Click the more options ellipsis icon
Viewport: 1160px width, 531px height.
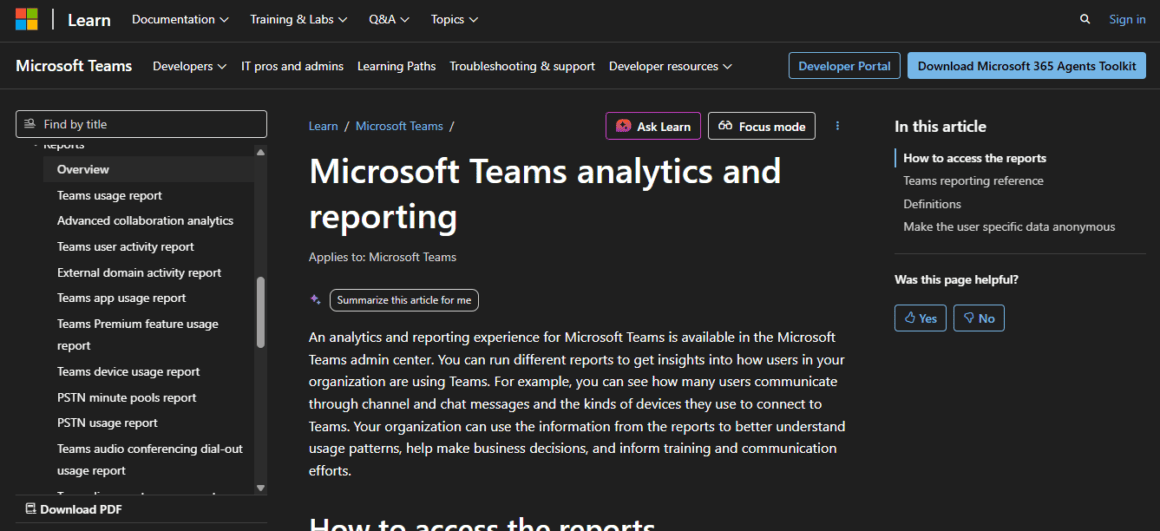coord(837,126)
